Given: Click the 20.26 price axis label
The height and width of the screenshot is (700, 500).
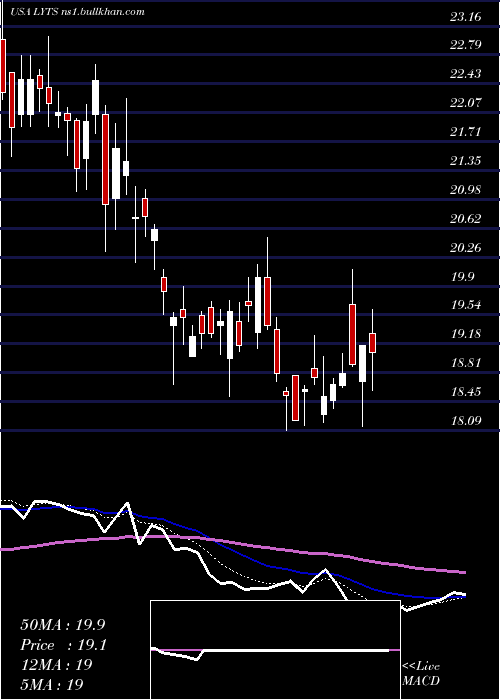Looking at the screenshot, I should pyautogui.click(x=465, y=248).
